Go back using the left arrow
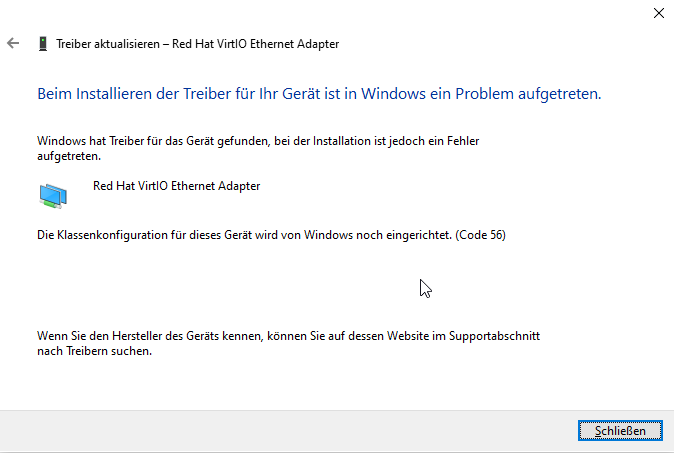Viewport: 674px width, 453px height. 13,43
